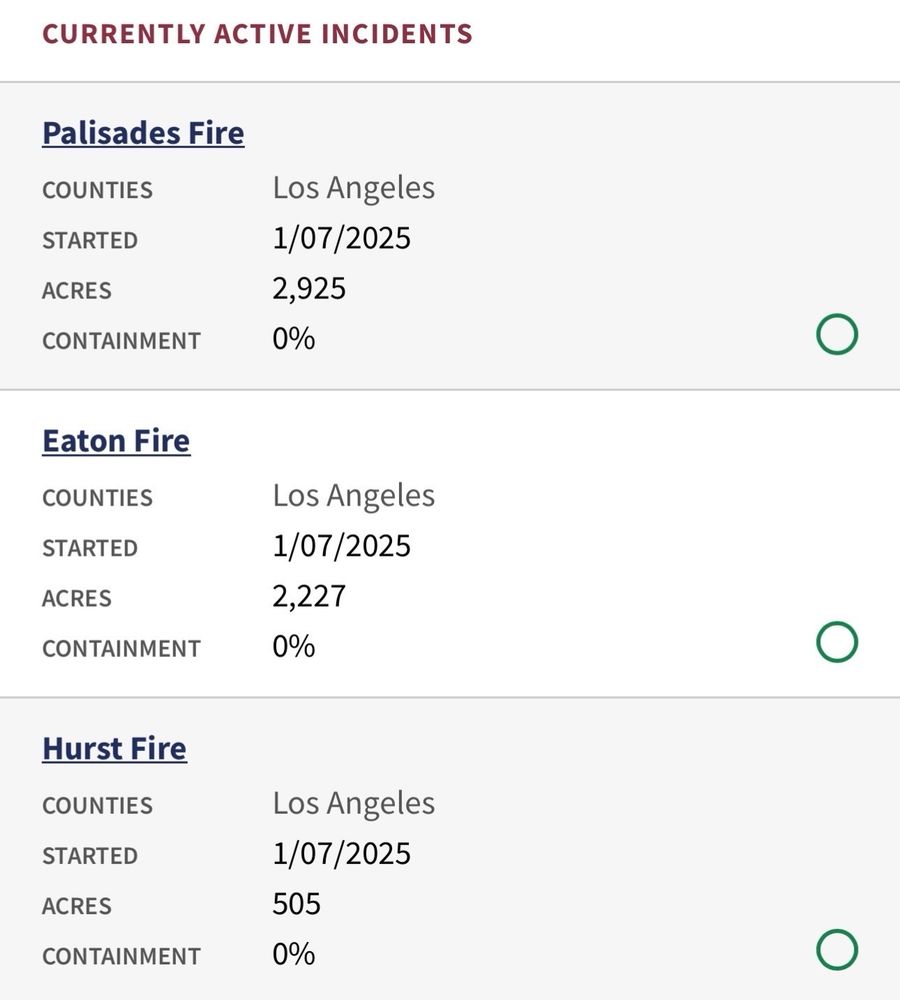The height and width of the screenshot is (1000, 900).
Task: Click the 0% containment value for Hurst Fire
Action: [x=293, y=955]
